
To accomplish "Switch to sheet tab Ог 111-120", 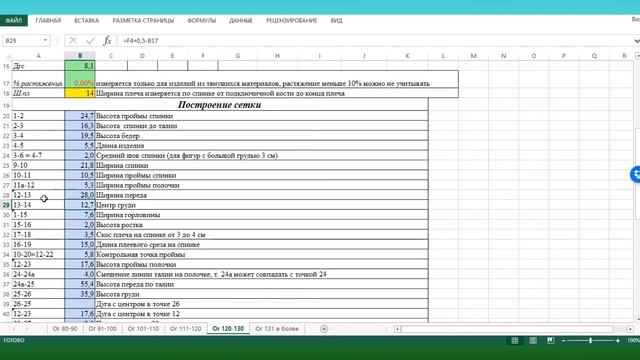I will [x=186, y=329].
